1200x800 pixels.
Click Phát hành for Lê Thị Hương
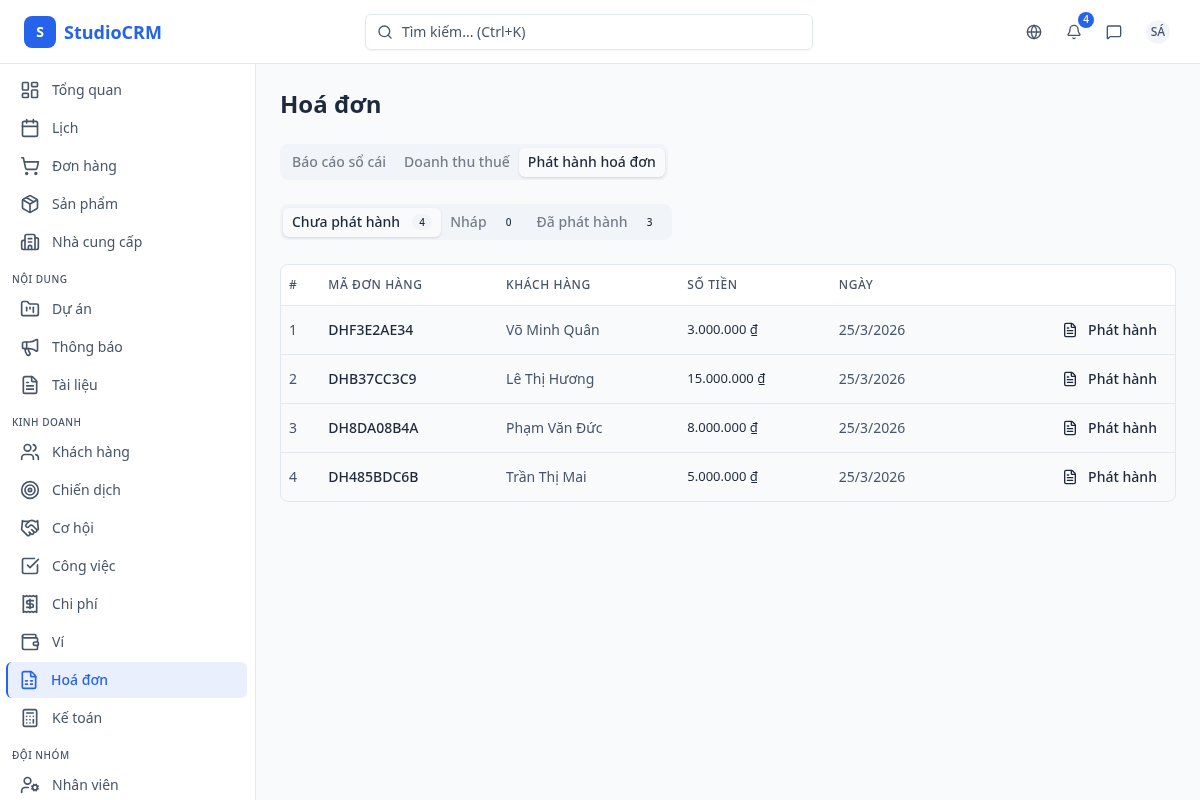point(1110,379)
